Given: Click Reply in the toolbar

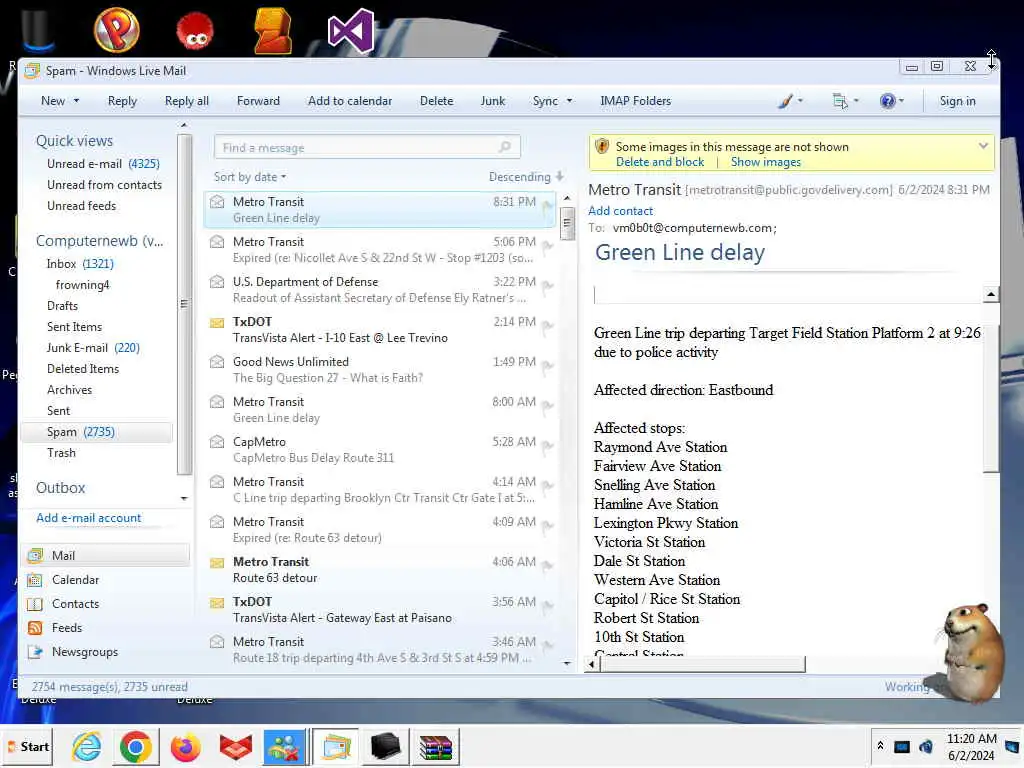Looking at the screenshot, I should pyautogui.click(x=122, y=101).
